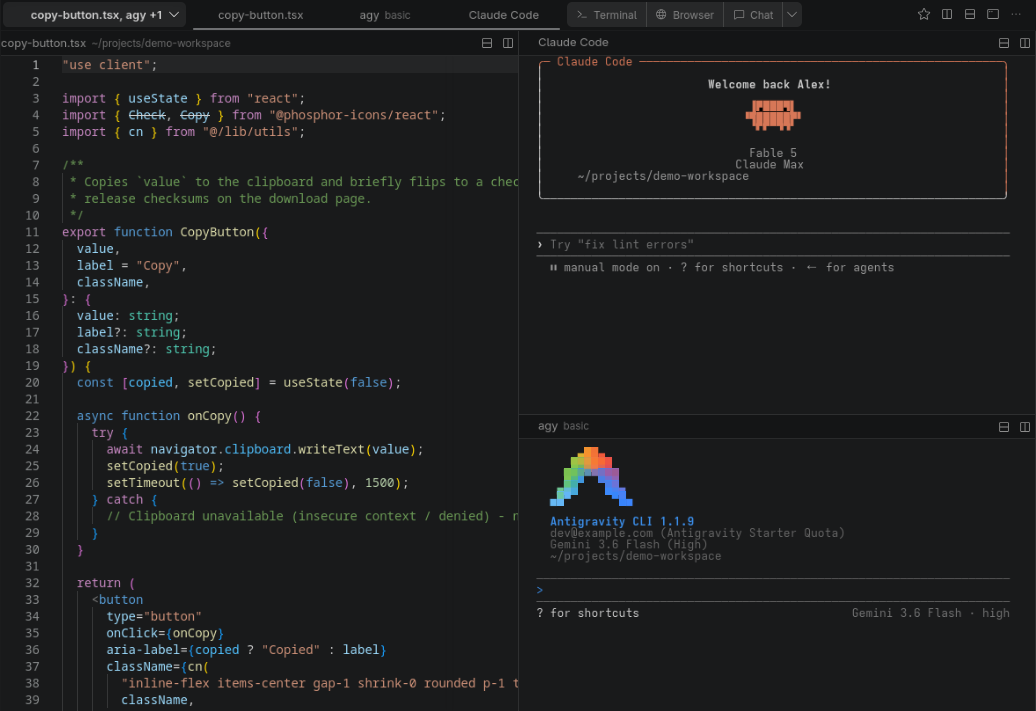Click the star favorite icon in top bar

[x=924, y=14]
